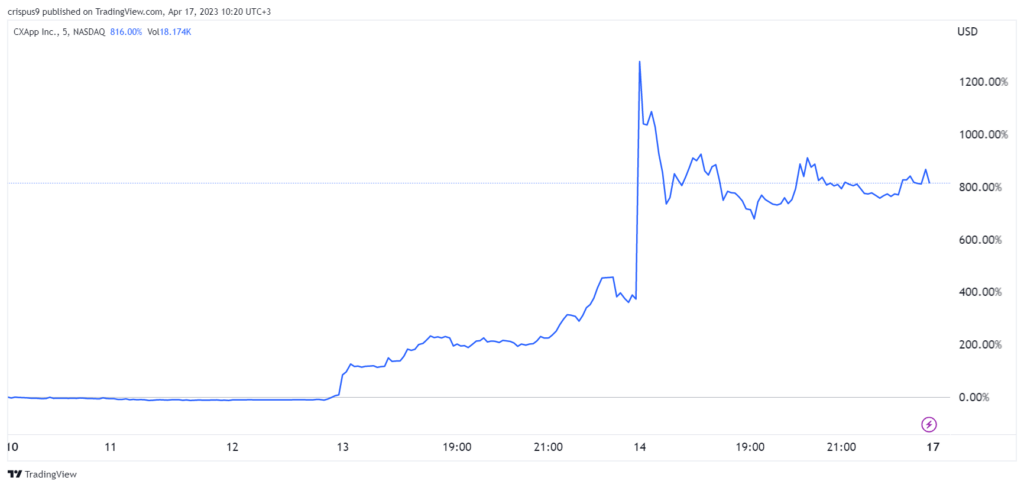Image resolution: width=1024 pixels, height=487 pixels.
Task: Select the 400.00% price axis label
Action: pos(980,292)
